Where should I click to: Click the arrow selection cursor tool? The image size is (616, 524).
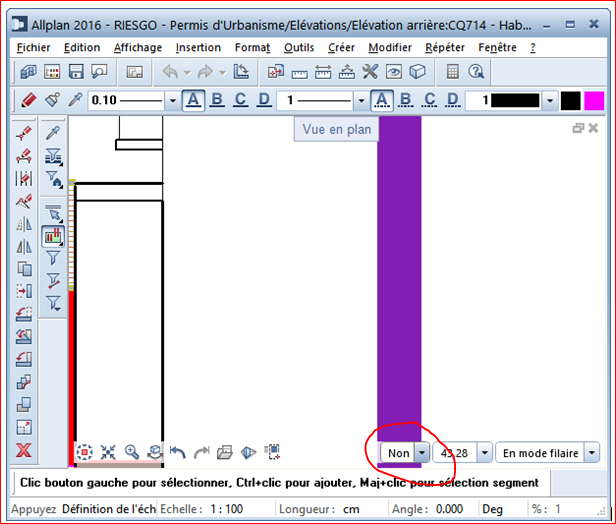53,213
